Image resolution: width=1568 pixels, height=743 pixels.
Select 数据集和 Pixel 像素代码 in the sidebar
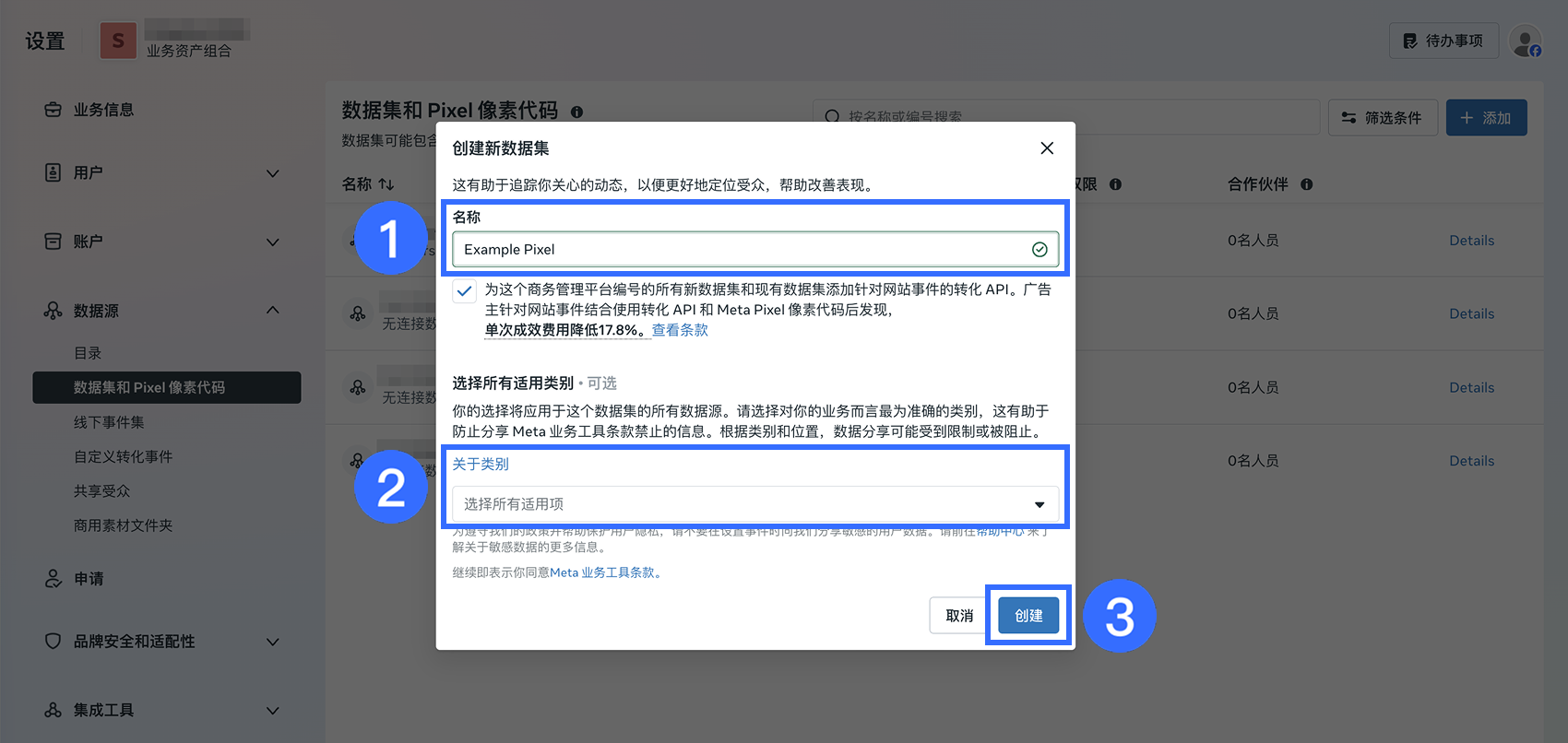coord(167,387)
